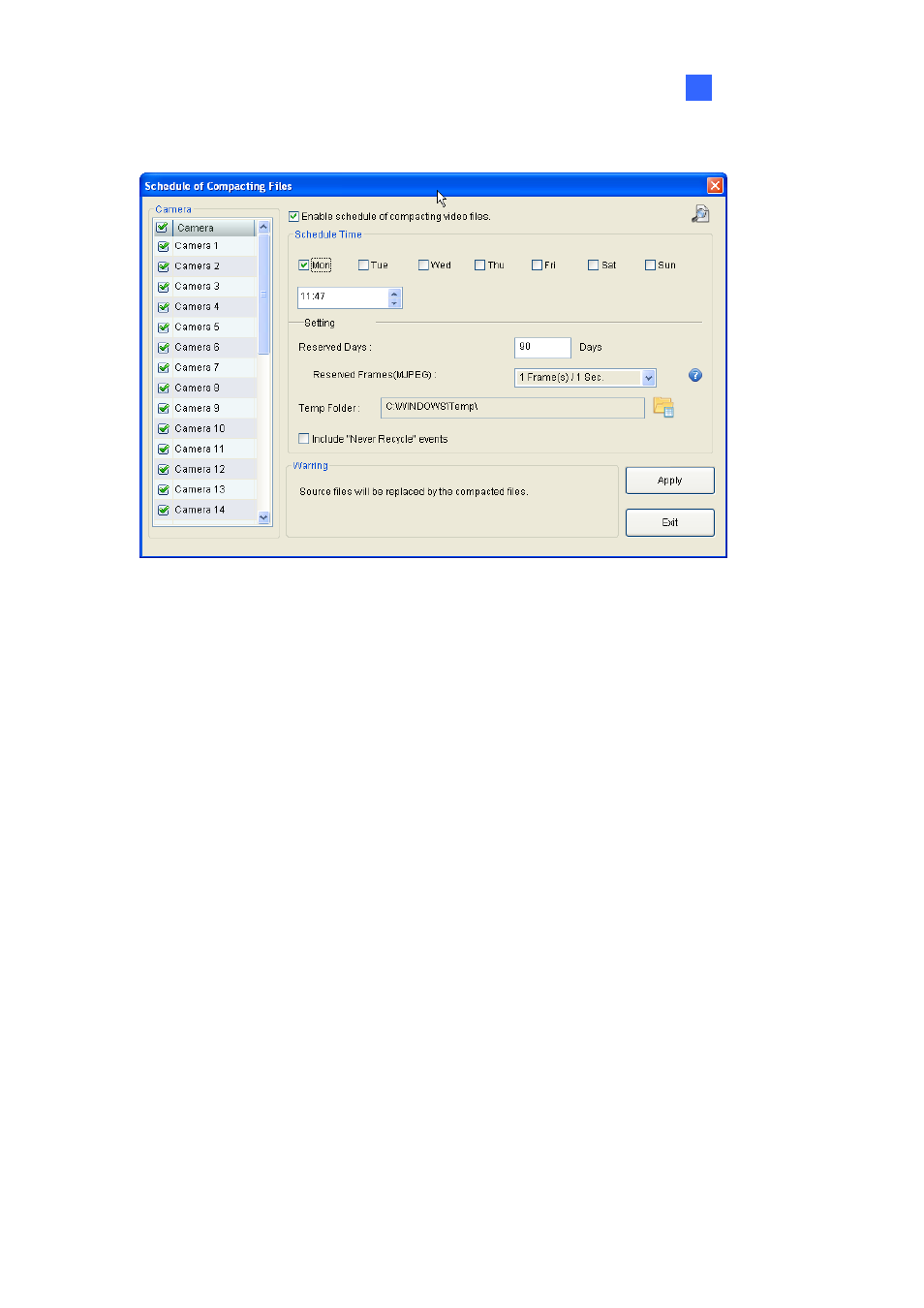Click the Apply button

pos(670,481)
